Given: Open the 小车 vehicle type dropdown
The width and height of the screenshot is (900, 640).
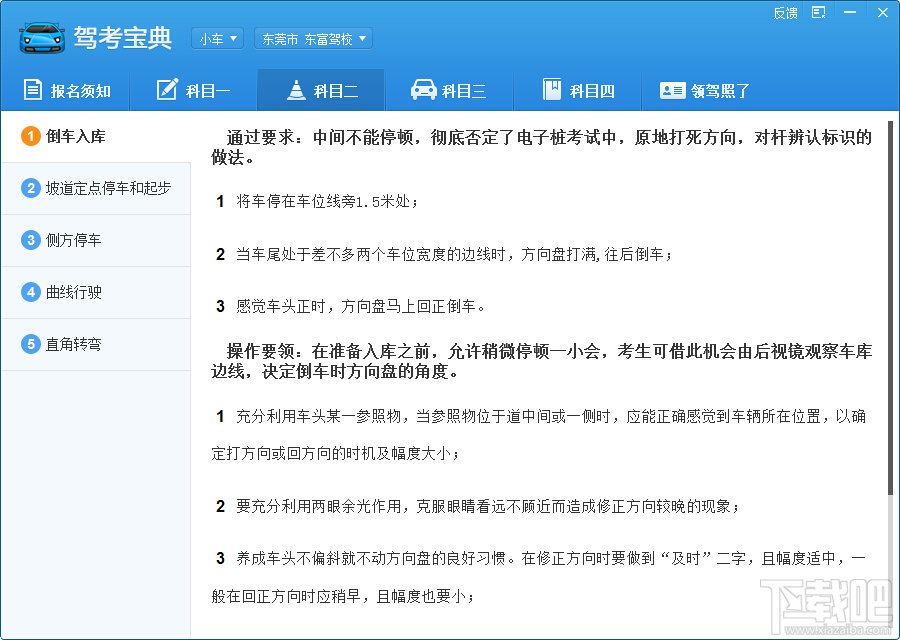Looking at the screenshot, I should pos(217,39).
